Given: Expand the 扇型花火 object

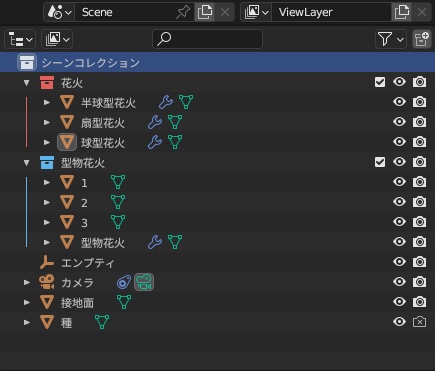Looking at the screenshot, I should pyautogui.click(x=47, y=122).
